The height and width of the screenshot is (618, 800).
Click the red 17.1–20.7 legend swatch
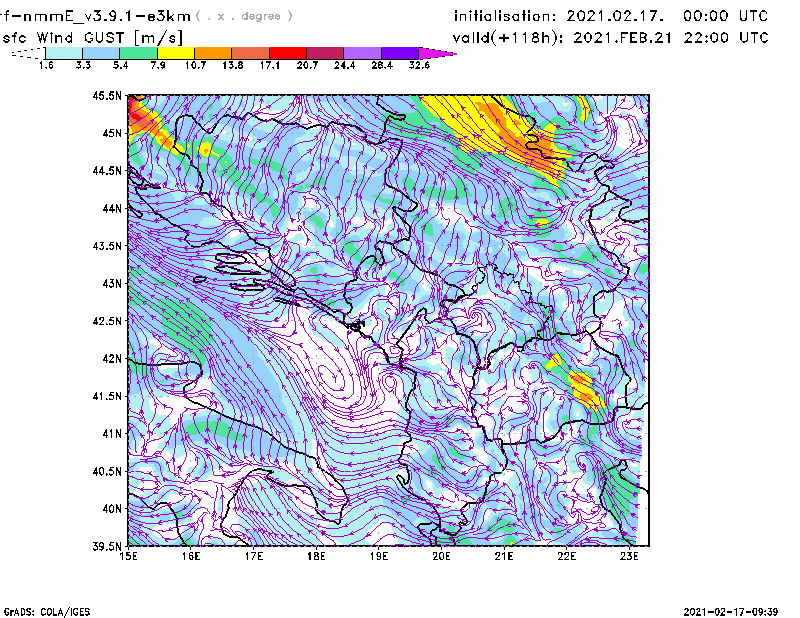[288, 53]
